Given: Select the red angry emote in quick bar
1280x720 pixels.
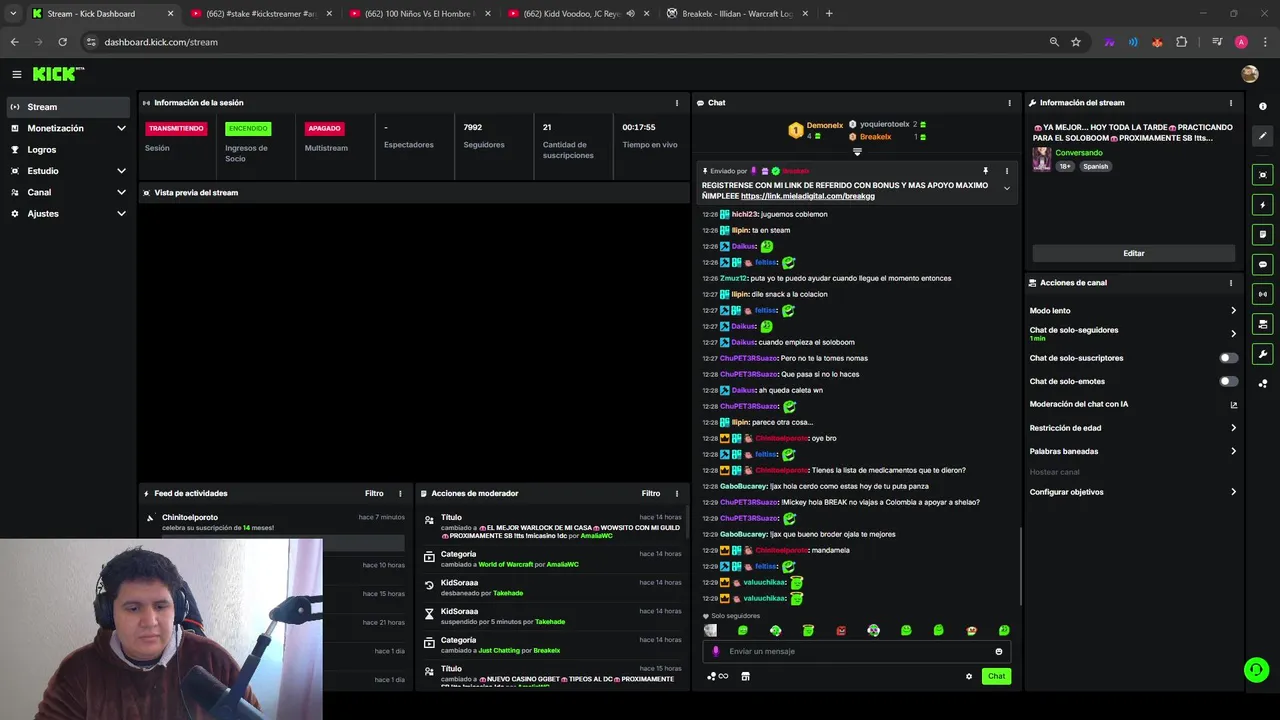Looking at the screenshot, I should coord(840,631).
